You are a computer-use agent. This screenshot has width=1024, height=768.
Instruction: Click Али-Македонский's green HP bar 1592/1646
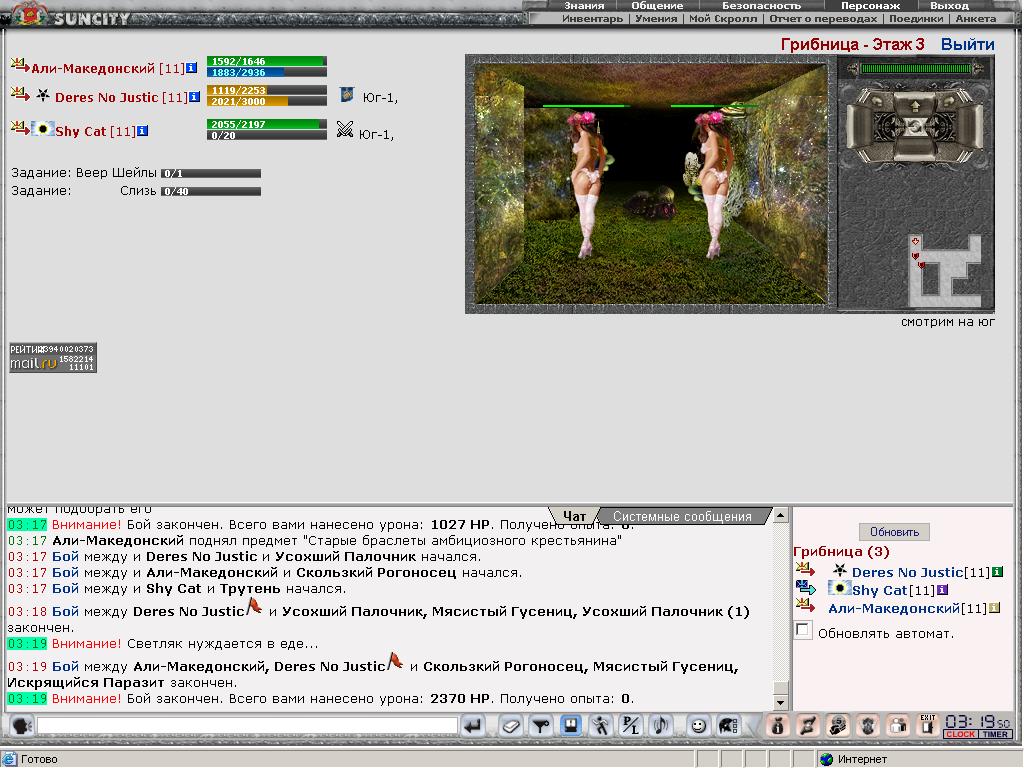click(x=266, y=61)
